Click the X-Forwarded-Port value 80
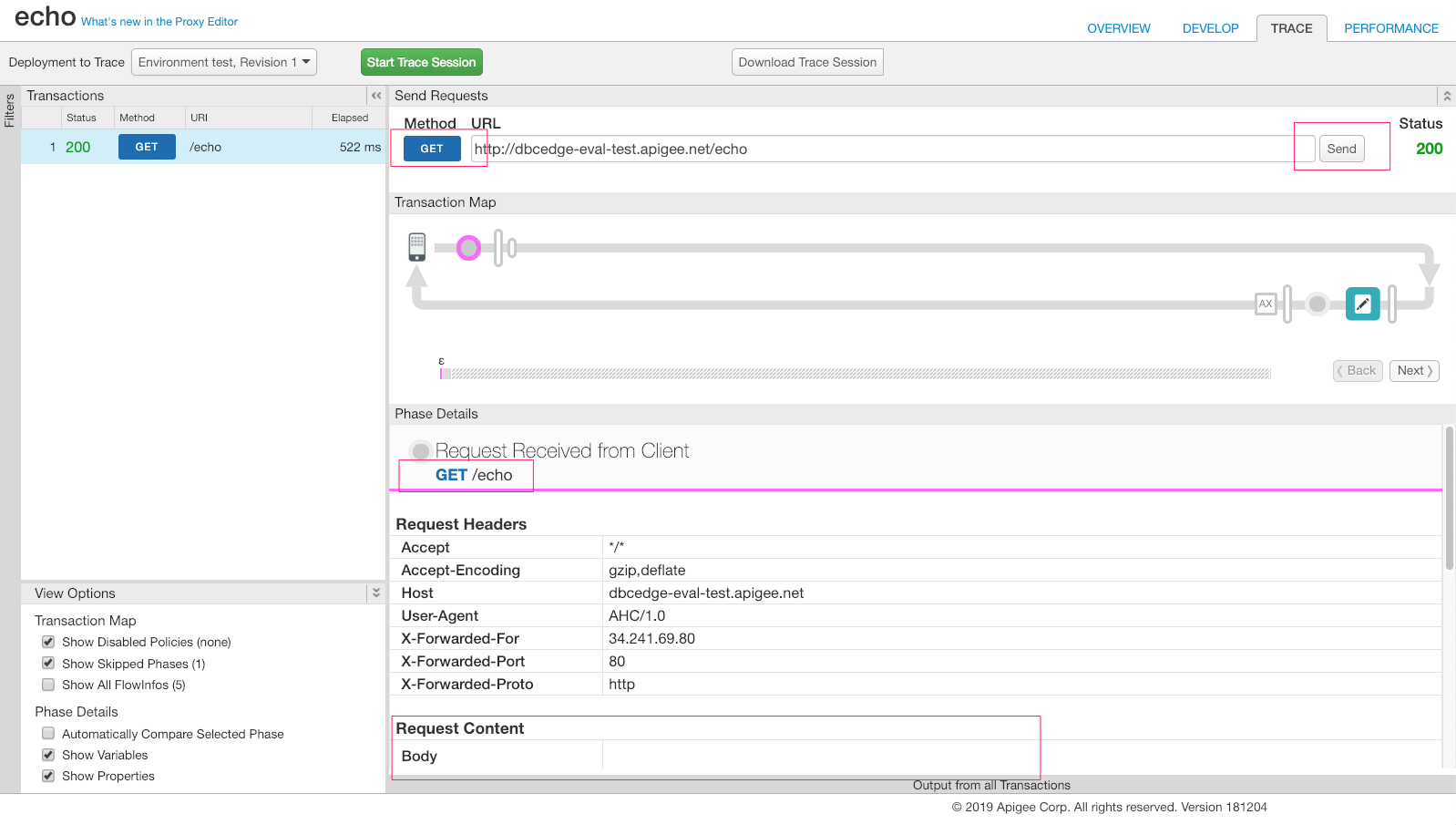The width and height of the screenshot is (1456, 825). tap(617, 661)
